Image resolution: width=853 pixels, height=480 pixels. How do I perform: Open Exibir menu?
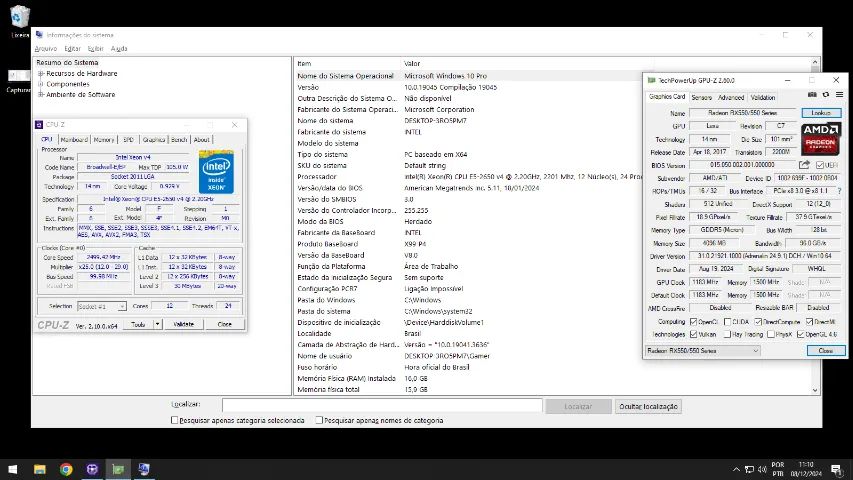tap(96, 48)
